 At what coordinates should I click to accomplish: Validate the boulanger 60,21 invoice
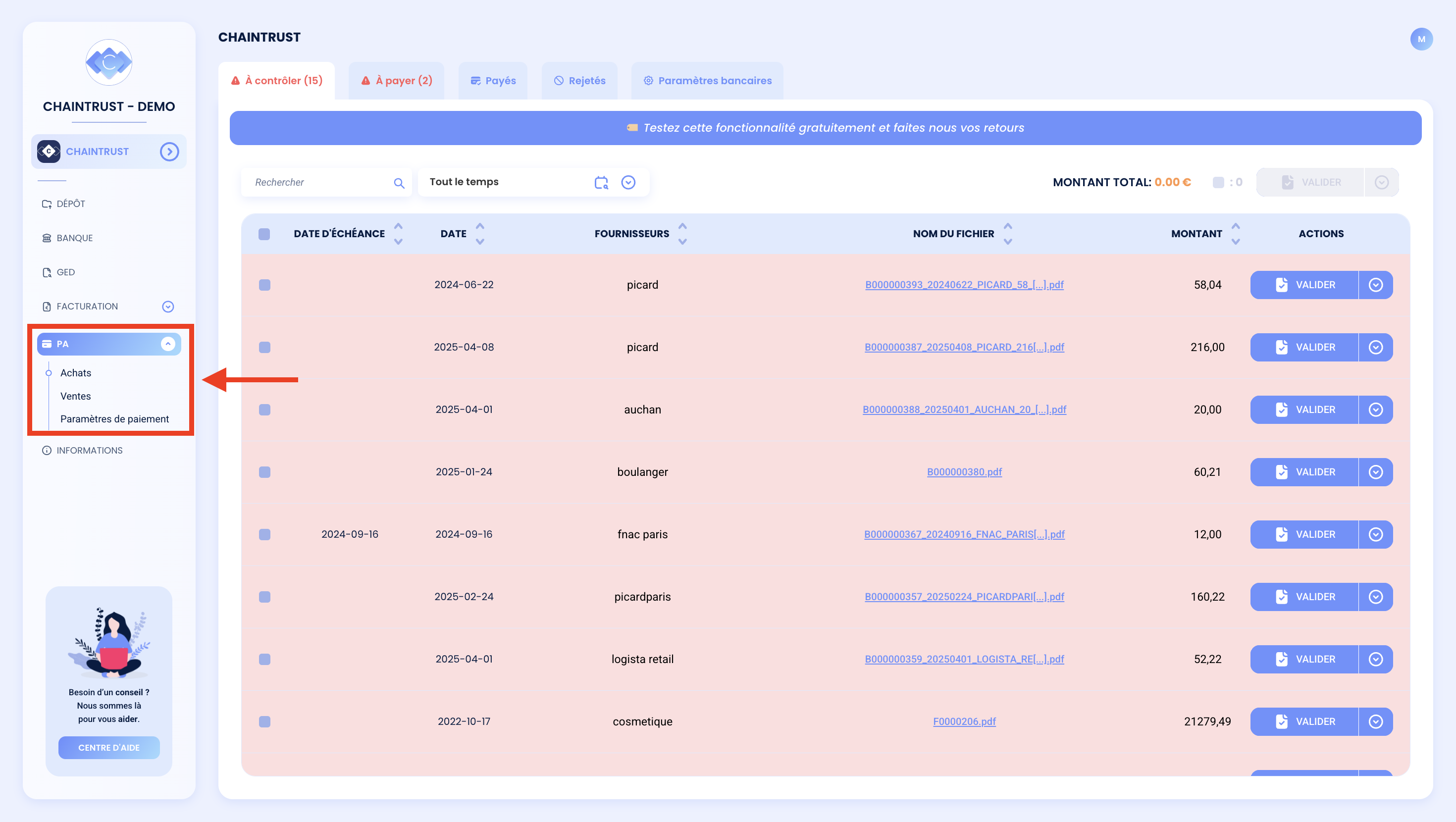coord(1304,472)
